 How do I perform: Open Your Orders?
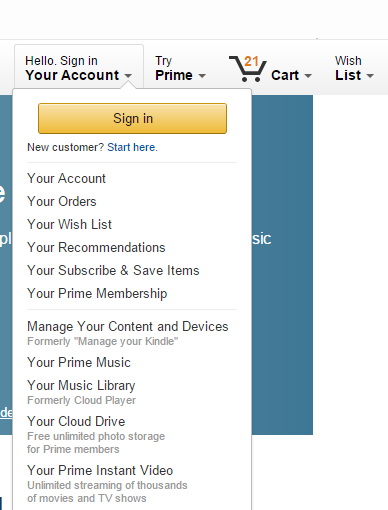click(62, 202)
